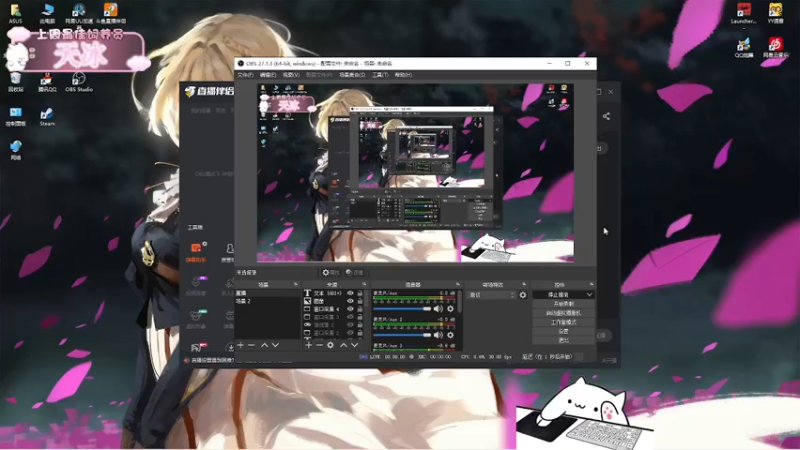
Task: Toggle visibility eye of 窗口采集 2 source
Action: (x=350, y=333)
